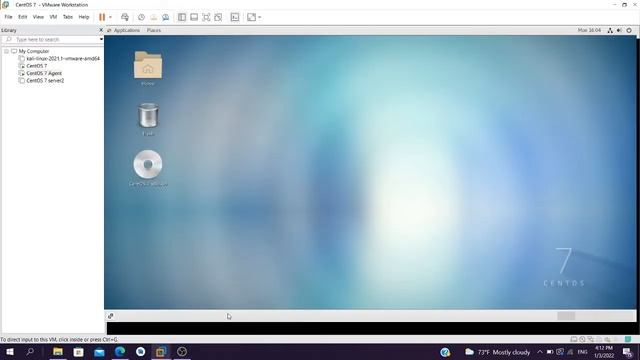Image resolution: width=640 pixels, height=360 pixels.
Task: Open Microsoft Store from the taskbar
Action: pyautogui.click(x=78, y=352)
